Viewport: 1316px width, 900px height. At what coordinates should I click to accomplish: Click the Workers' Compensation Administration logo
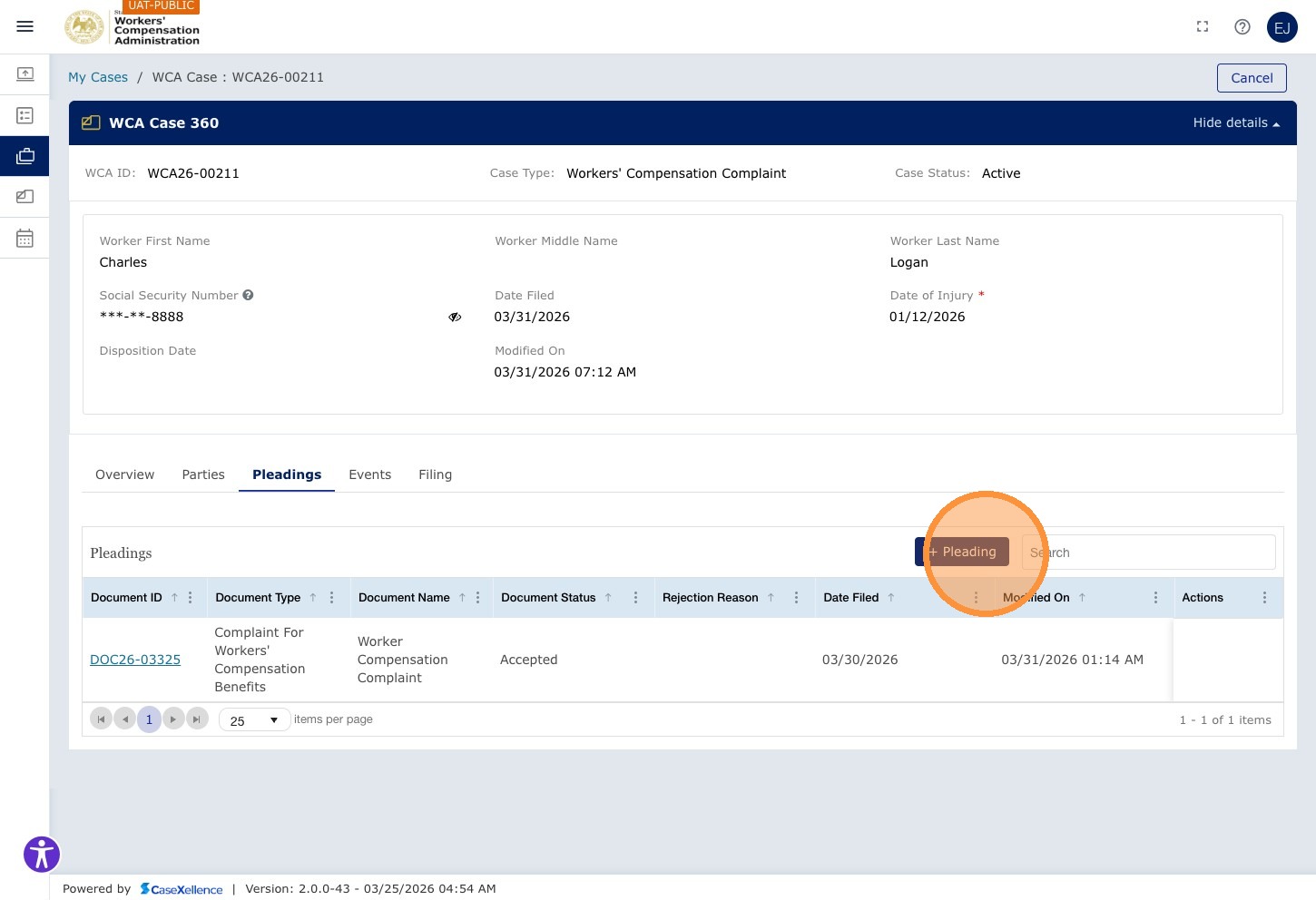pos(133,27)
